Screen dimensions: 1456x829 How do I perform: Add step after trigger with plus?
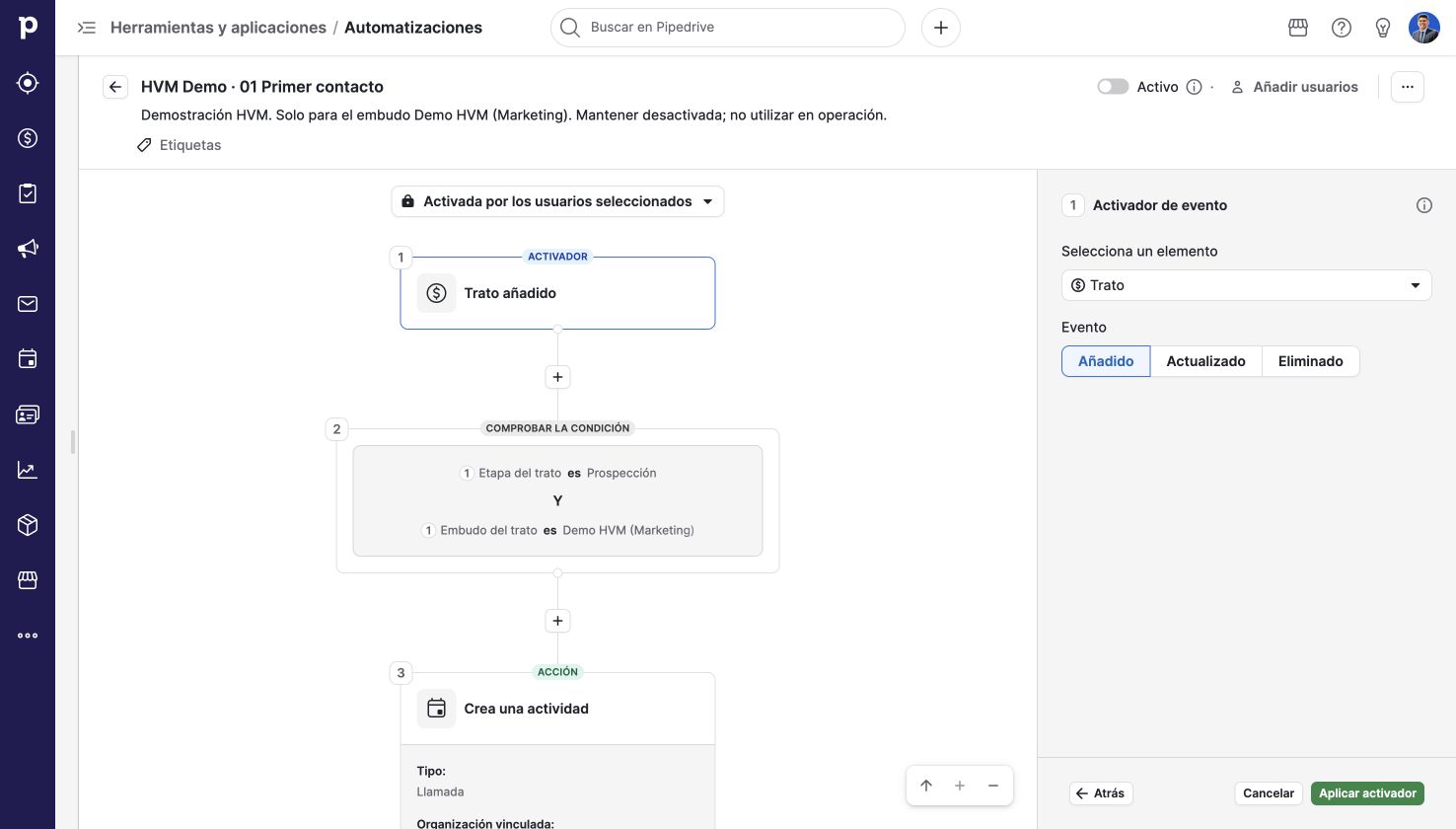point(557,377)
